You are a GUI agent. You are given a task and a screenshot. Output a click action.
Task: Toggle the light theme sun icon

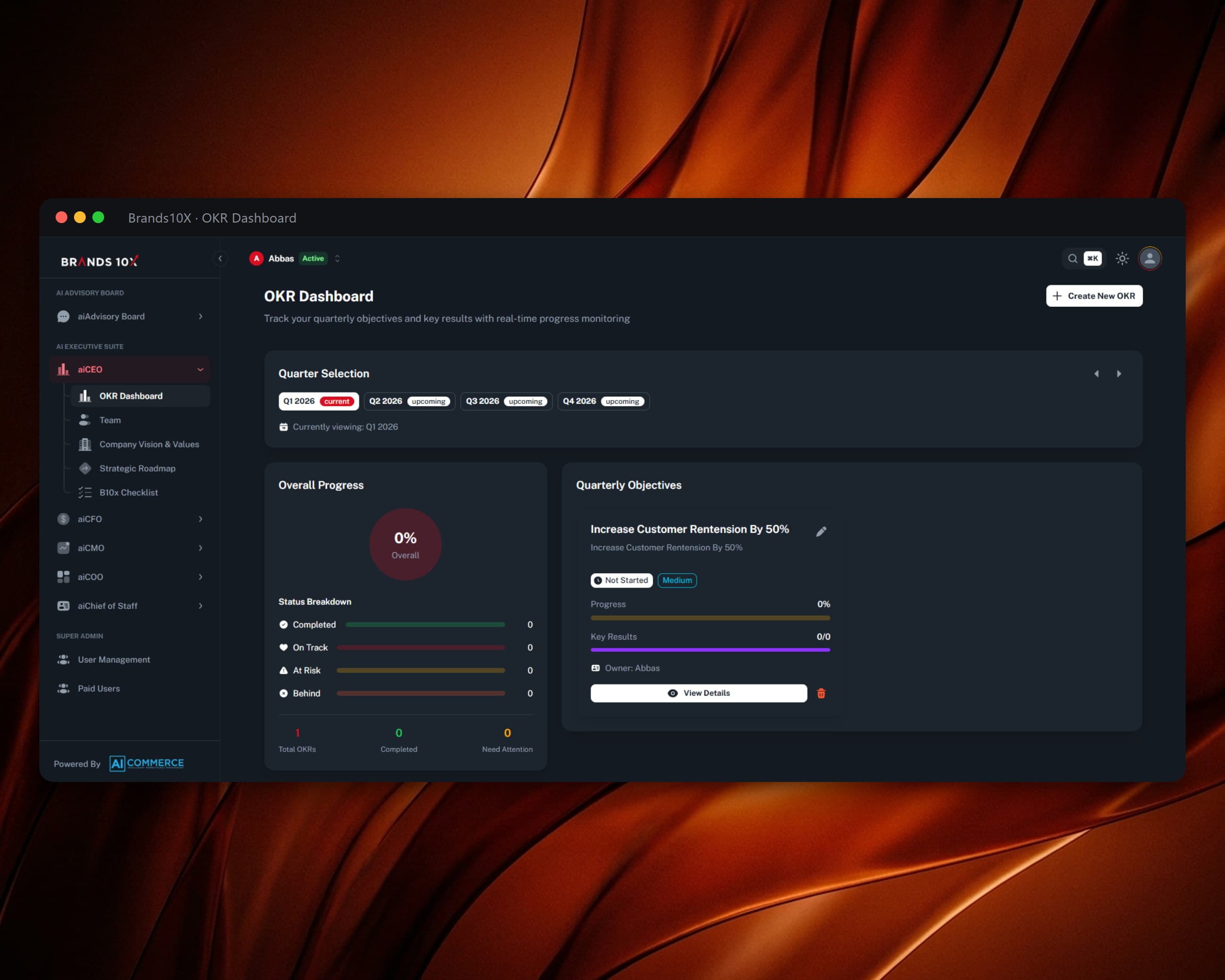(x=1121, y=258)
